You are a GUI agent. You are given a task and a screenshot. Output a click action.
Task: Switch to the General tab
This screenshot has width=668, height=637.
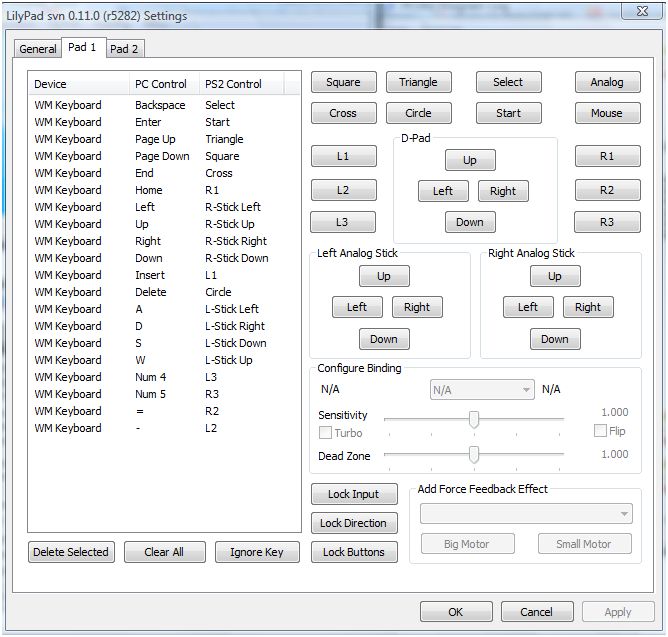pyautogui.click(x=37, y=49)
